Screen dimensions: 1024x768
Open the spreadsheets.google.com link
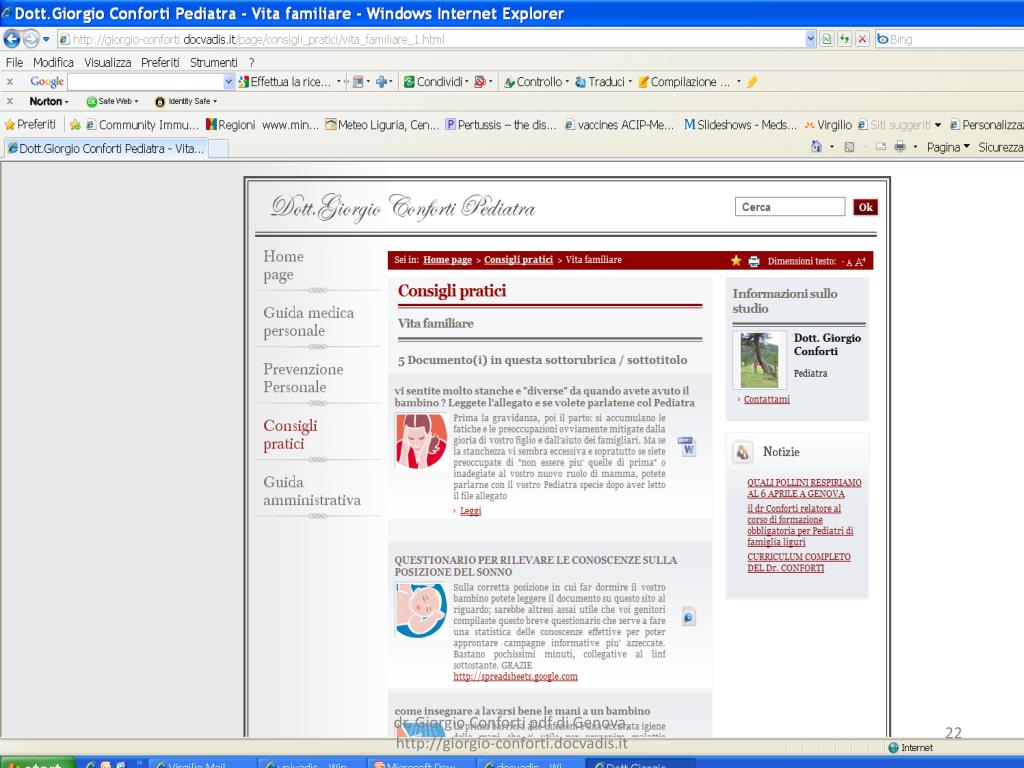[515, 677]
